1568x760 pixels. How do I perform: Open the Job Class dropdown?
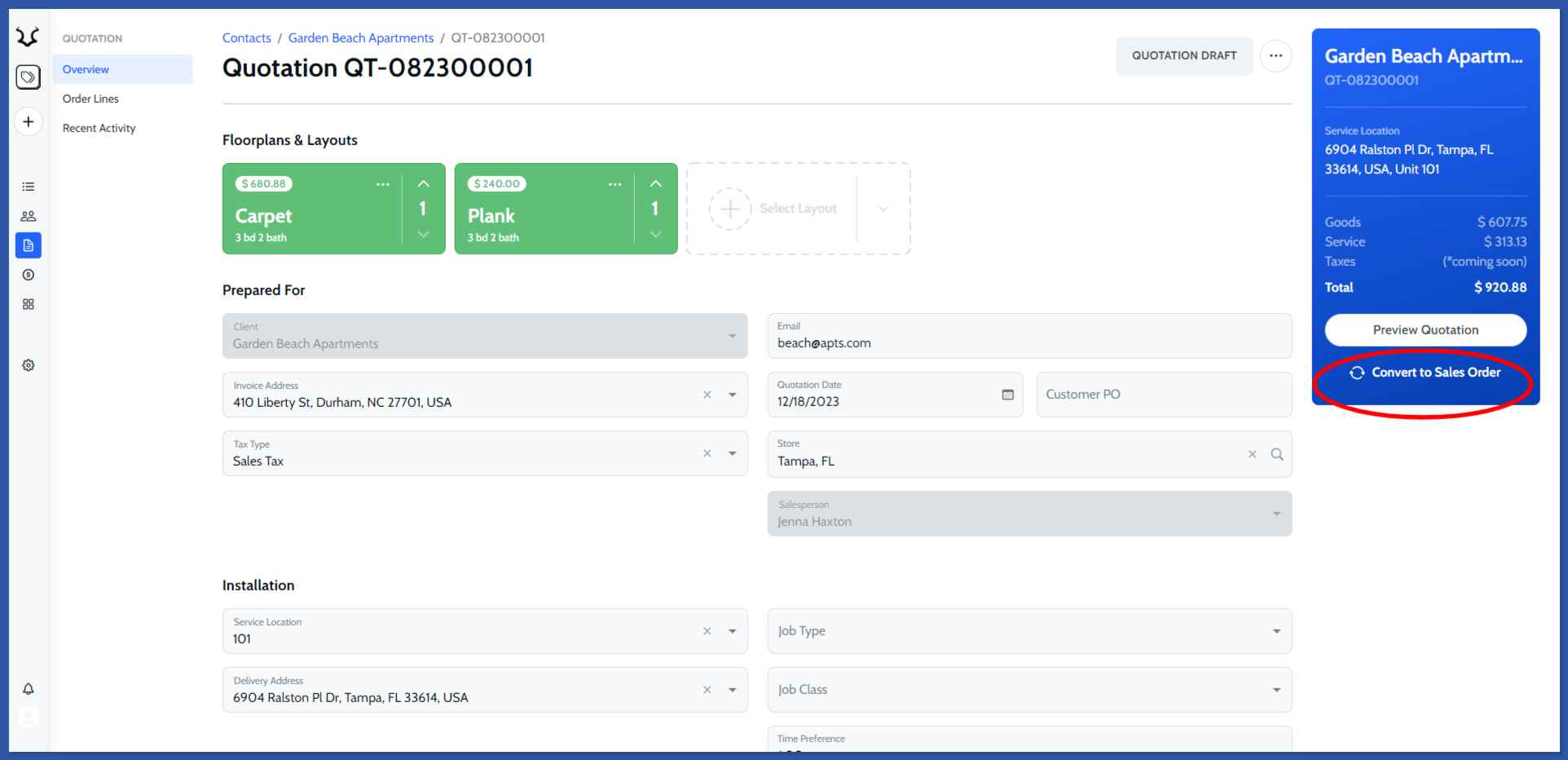point(1030,690)
